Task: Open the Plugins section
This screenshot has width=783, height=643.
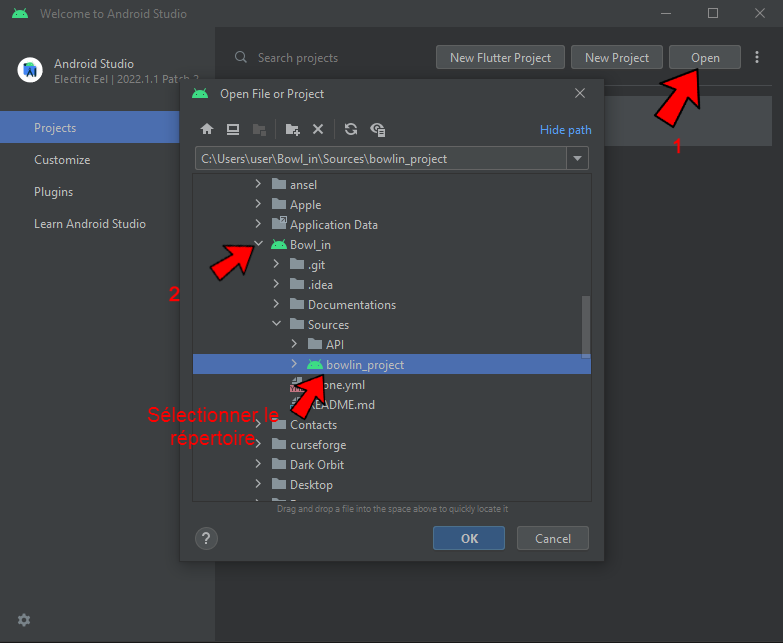Action: coord(53,192)
